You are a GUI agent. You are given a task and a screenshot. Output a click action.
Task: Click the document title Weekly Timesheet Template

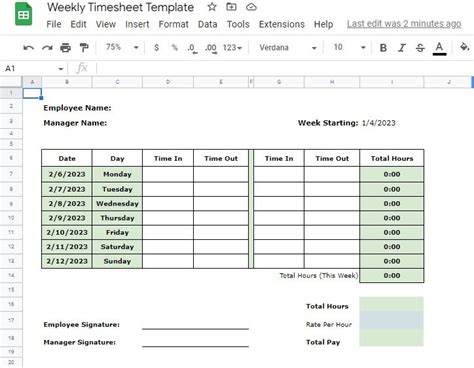(120, 7)
